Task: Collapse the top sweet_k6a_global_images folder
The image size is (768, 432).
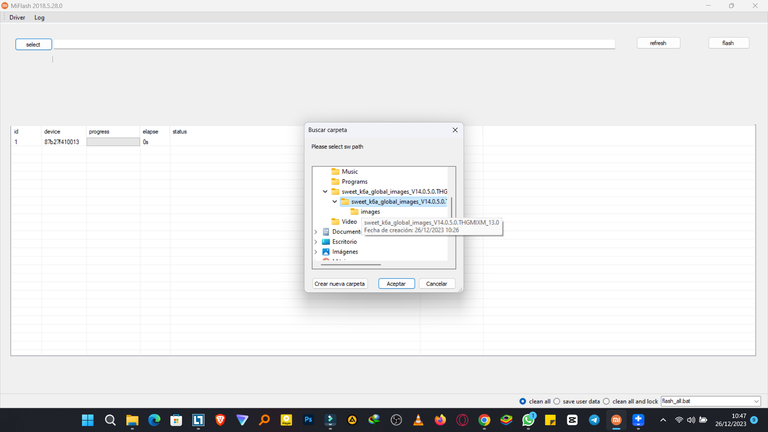Action: [x=325, y=192]
